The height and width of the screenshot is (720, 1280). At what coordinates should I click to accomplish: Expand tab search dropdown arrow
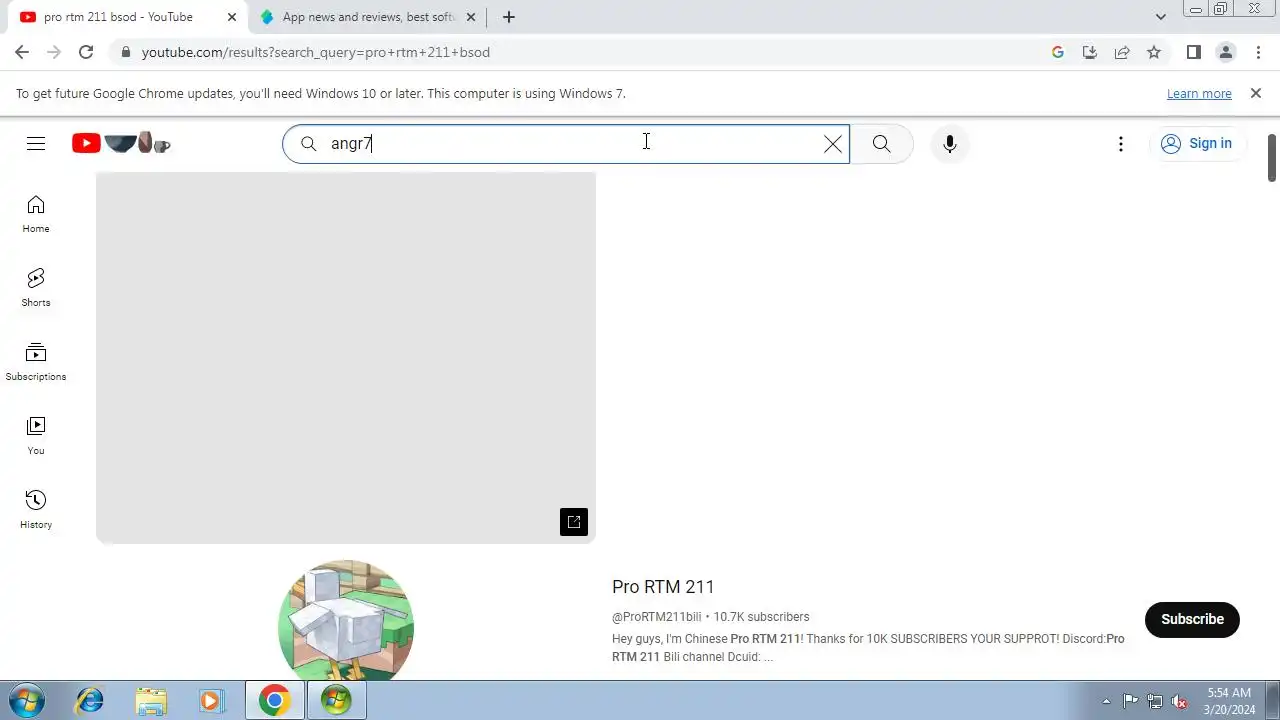(x=1160, y=17)
